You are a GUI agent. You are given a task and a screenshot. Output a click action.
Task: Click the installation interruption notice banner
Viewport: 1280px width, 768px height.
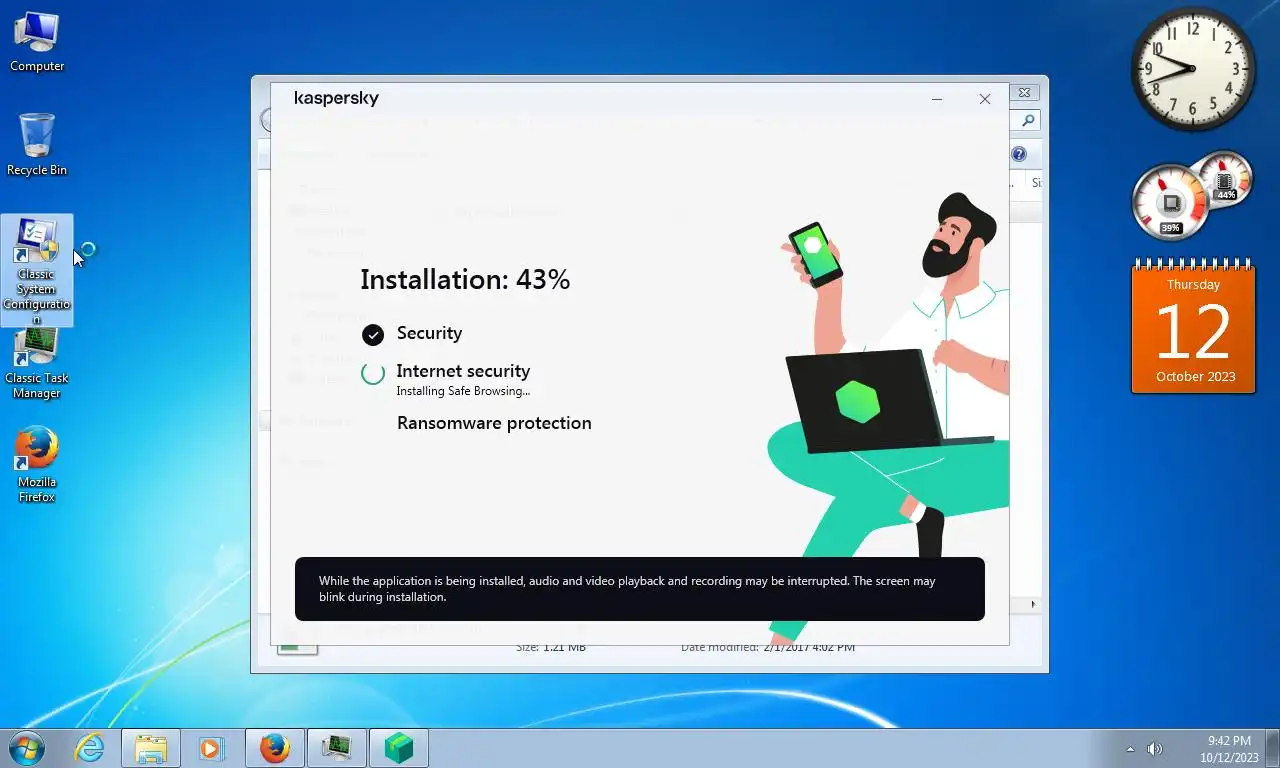(640, 589)
